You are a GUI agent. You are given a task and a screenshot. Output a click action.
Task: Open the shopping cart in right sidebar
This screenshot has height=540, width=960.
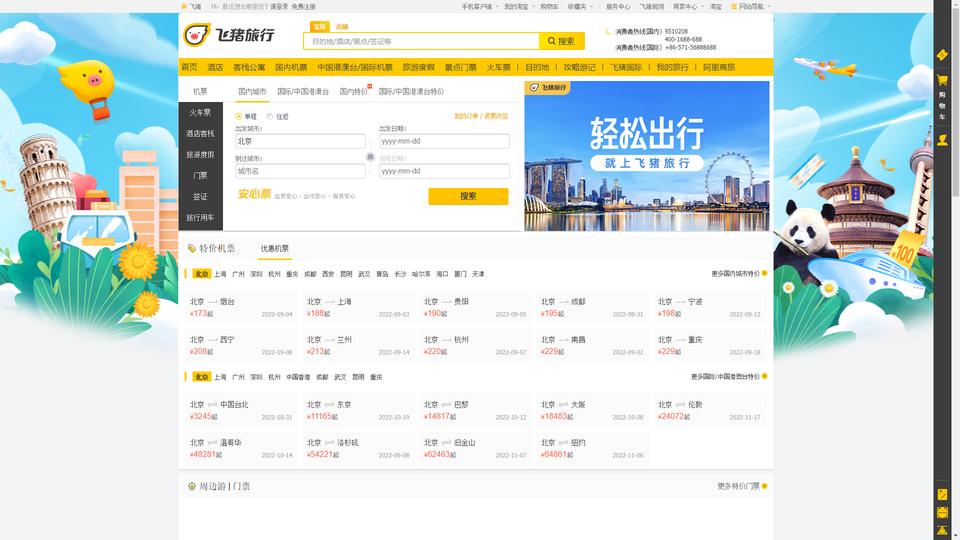(942, 80)
